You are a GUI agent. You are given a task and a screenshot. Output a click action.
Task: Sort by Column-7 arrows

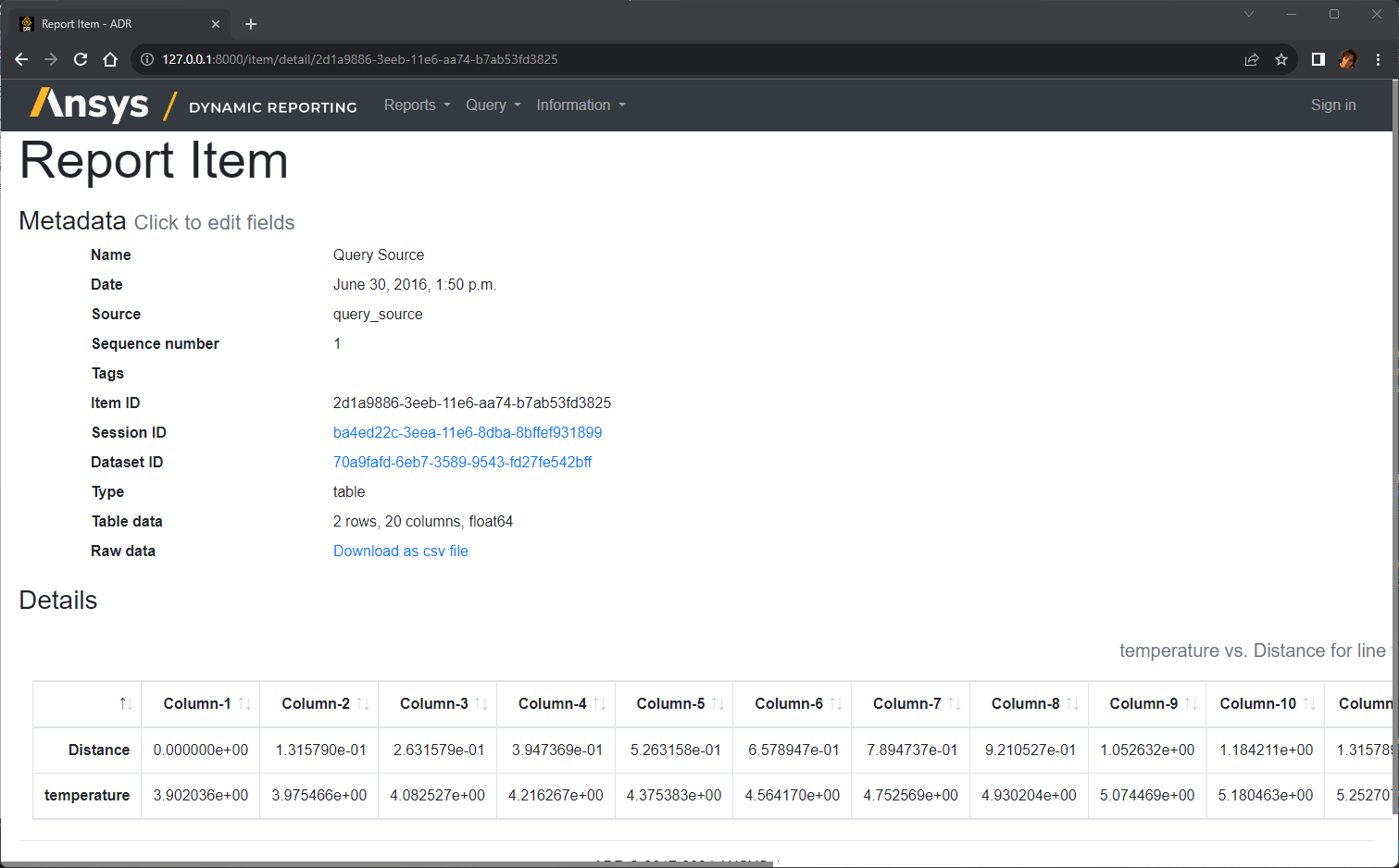pos(955,704)
